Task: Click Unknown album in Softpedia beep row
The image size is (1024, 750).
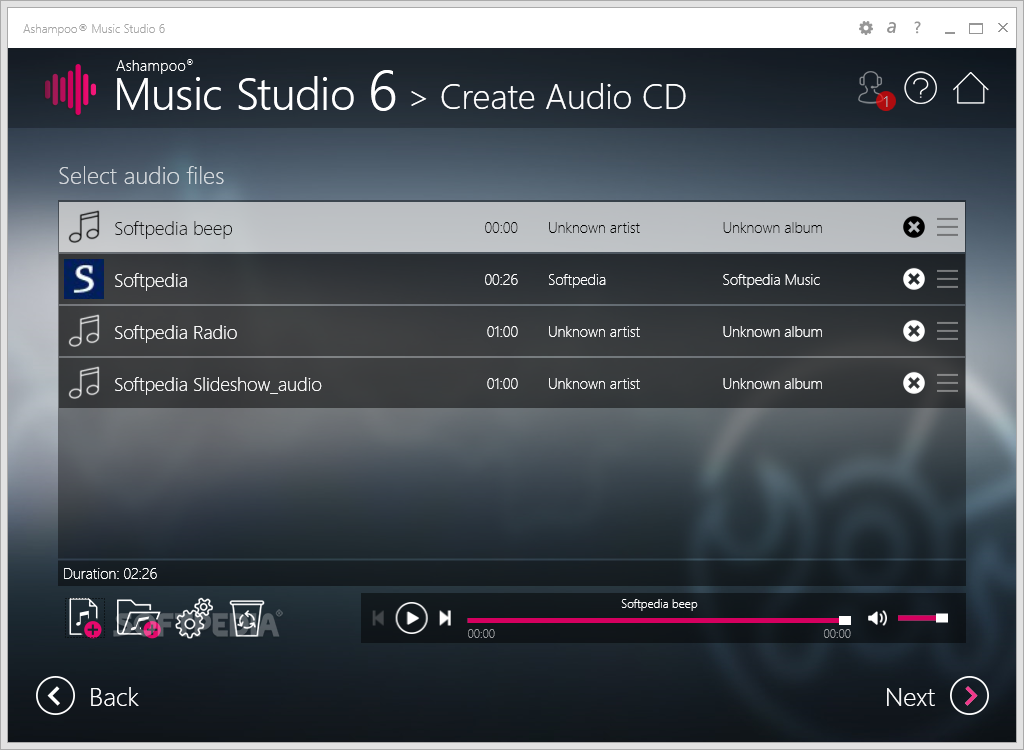Action: tap(772, 228)
